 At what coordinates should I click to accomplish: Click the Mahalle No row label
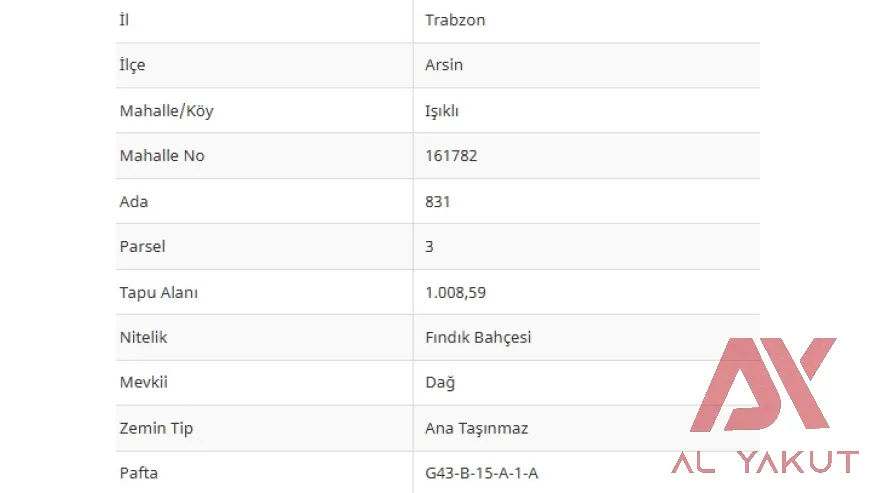pyautogui.click(x=162, y=156)
